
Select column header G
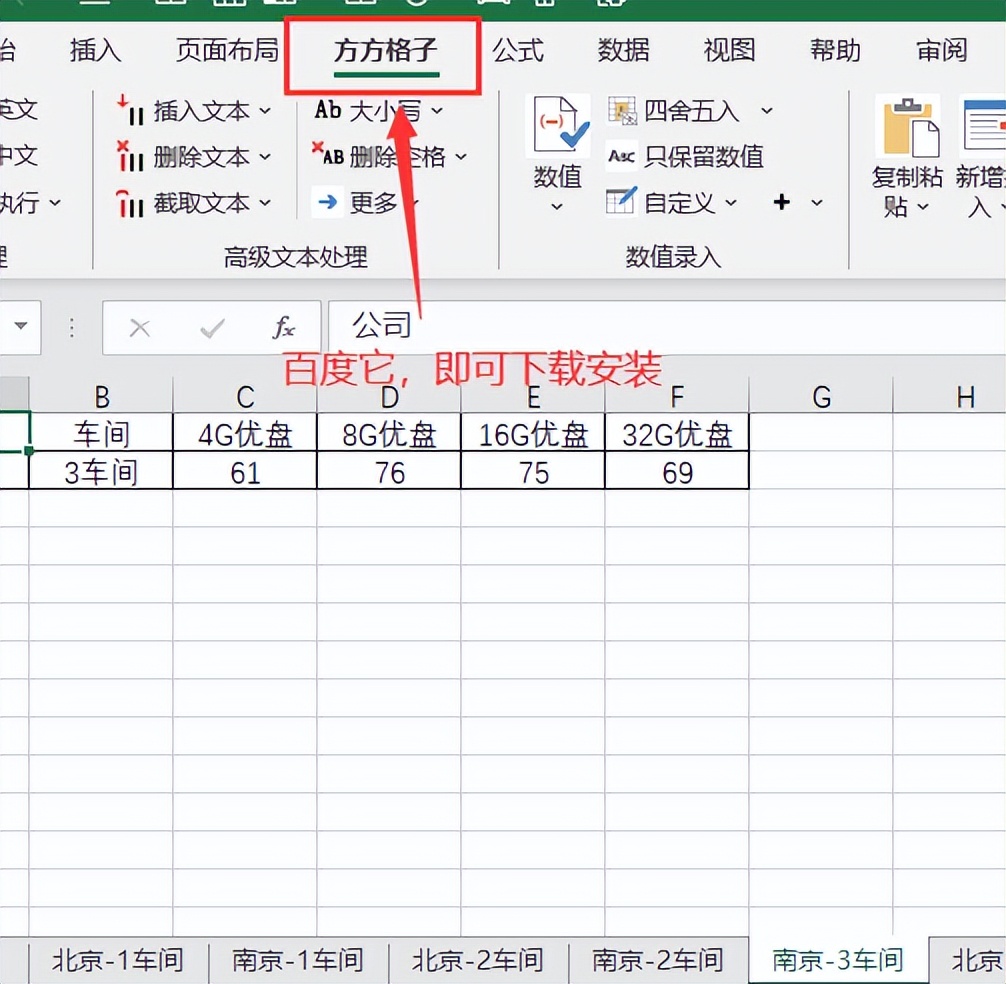click(820, 396)
